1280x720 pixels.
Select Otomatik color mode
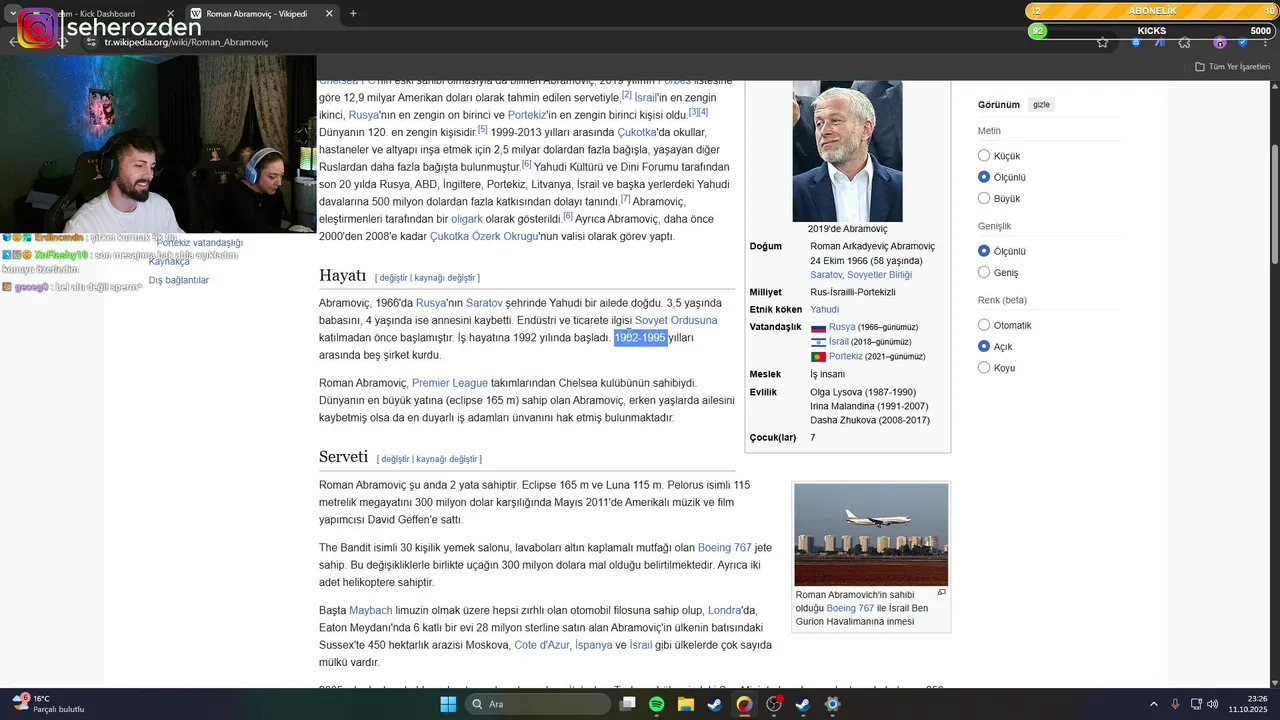[984, 325]
